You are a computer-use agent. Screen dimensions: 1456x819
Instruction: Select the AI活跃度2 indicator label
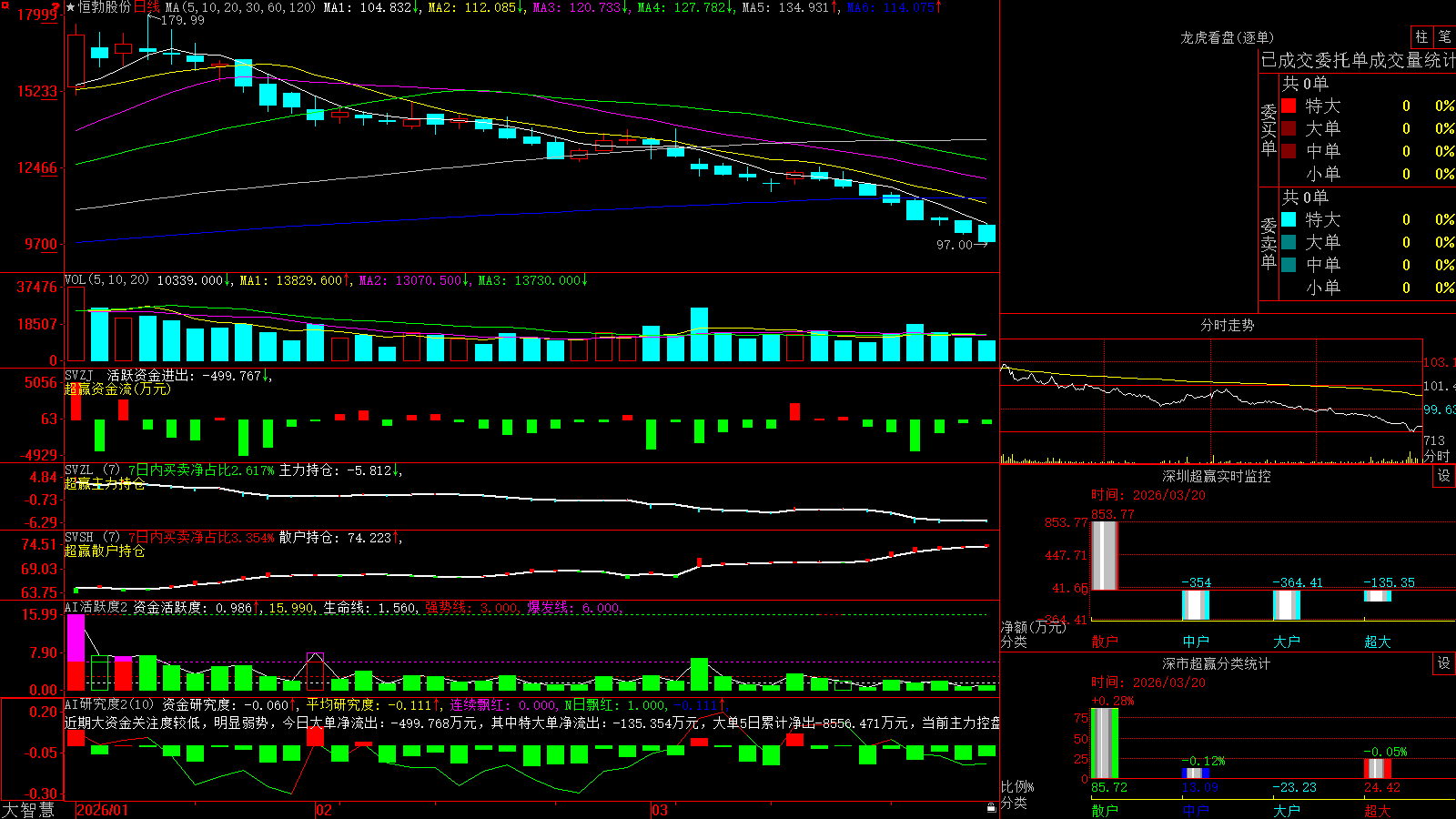[x=96, y=607]
